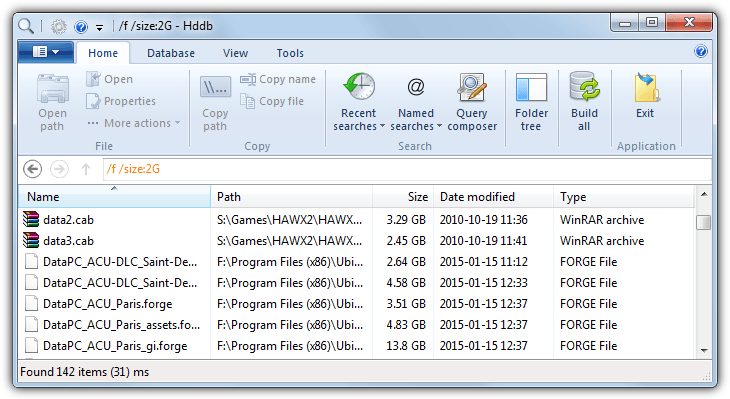
Task: Select the data2.cab file row
Action: pyautogui.click(x=356, y=219)
